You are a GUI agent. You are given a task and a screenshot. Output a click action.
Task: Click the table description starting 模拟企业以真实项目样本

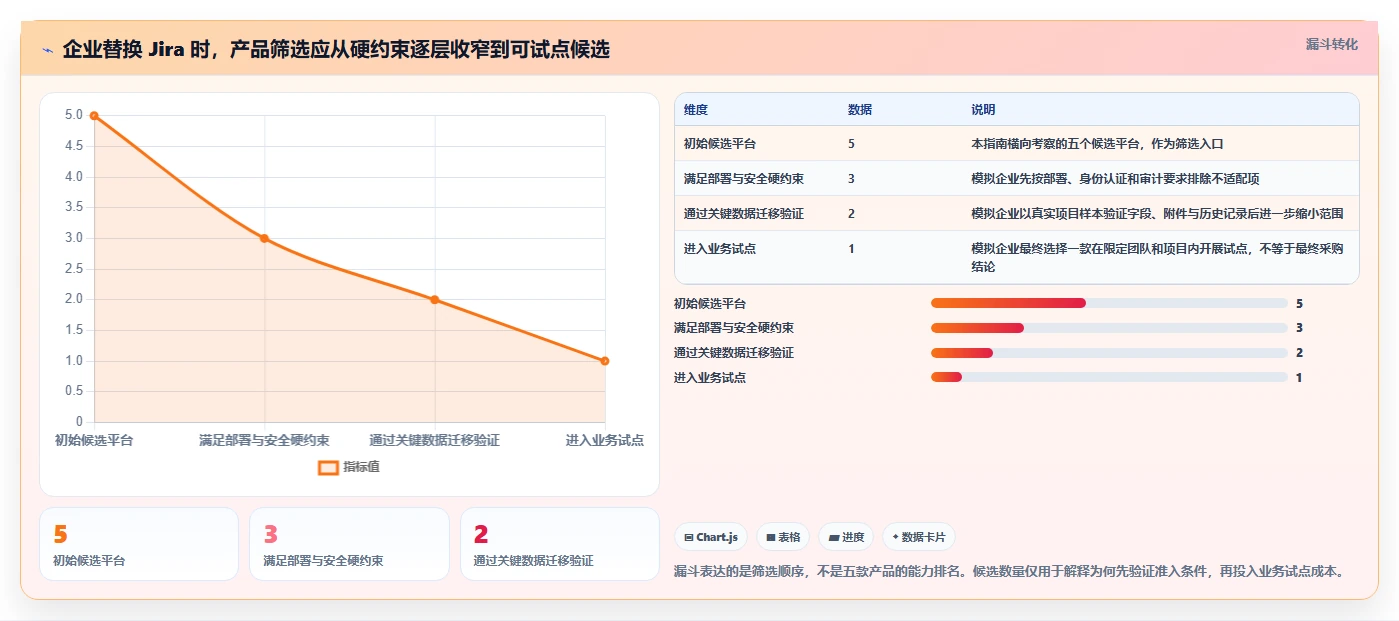click(x=1157, y=214)
